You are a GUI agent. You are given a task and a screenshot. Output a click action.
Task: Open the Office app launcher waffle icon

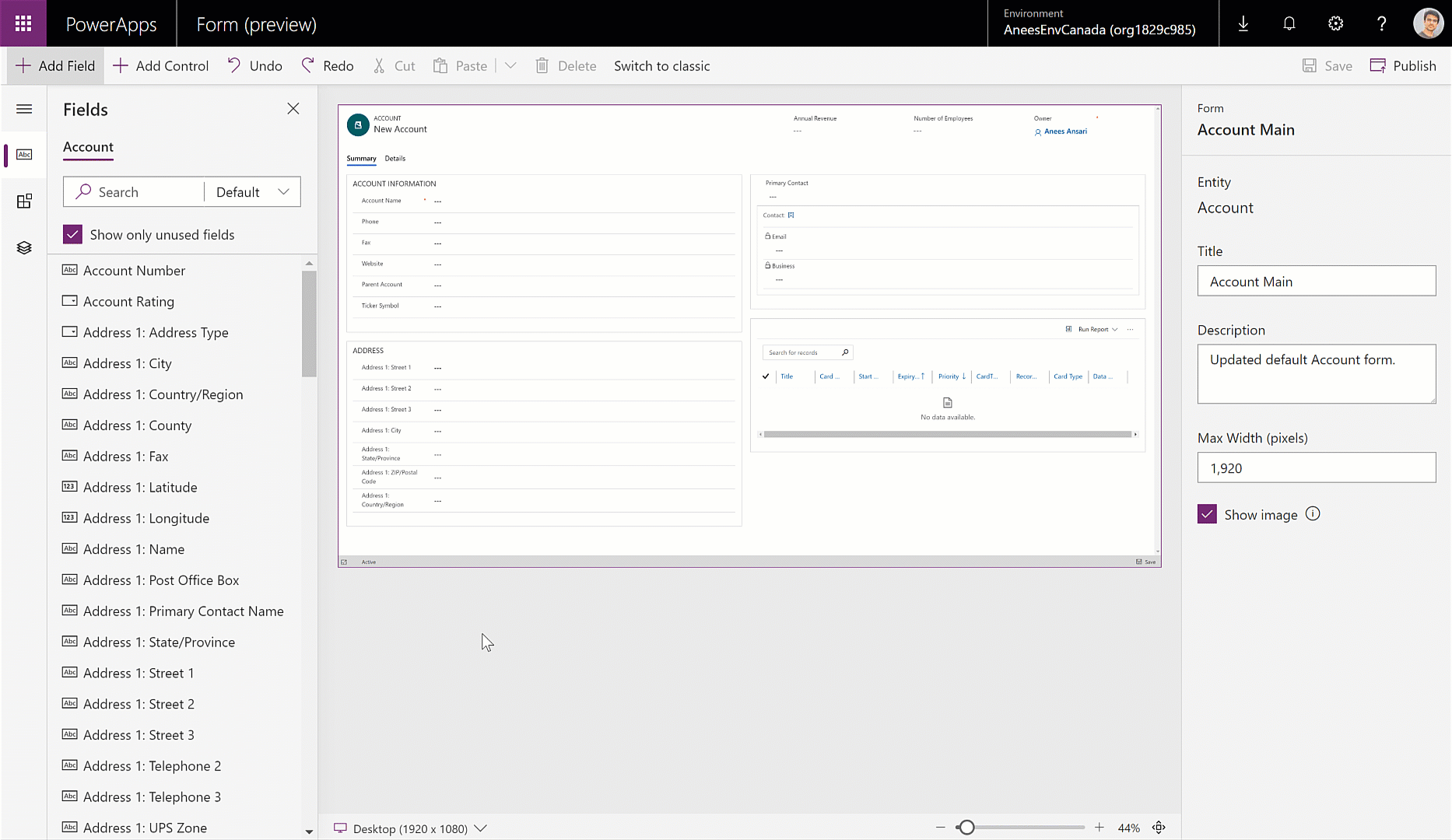23,23
